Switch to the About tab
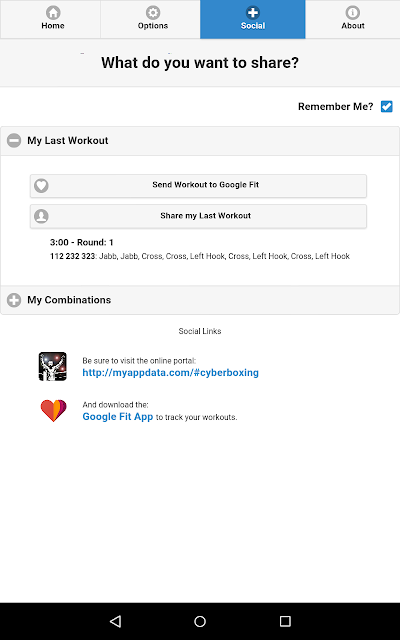This screenshot has width=400, height=640. click(x=353, y=19)
